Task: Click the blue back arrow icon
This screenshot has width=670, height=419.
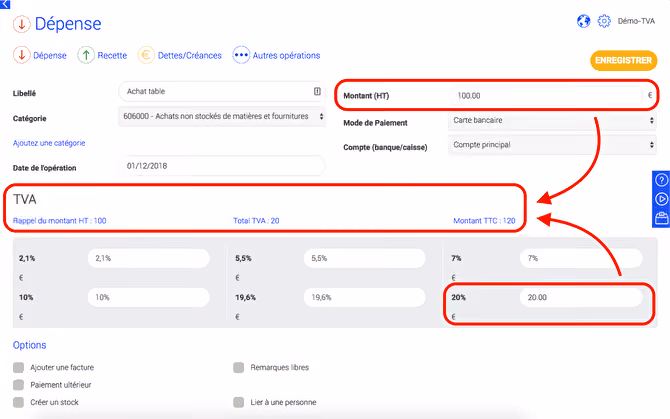Action: (x=5, y=4)
